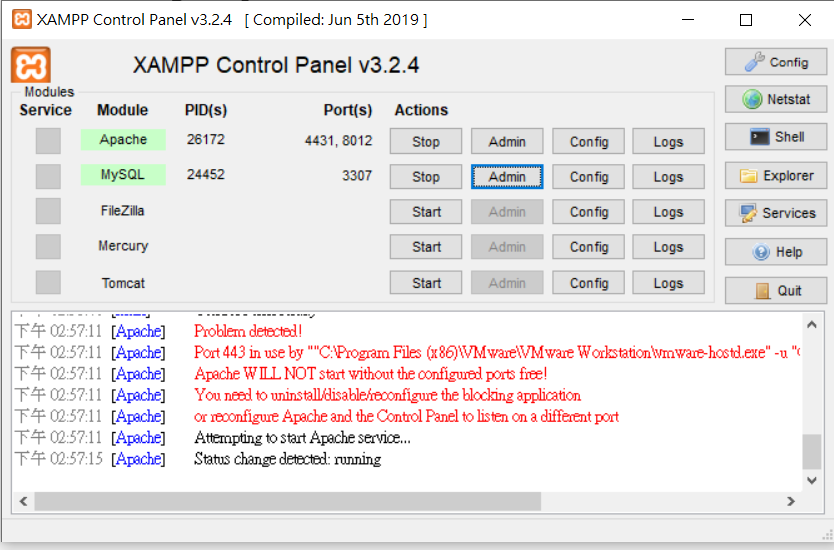Minimize the XAMPP Control Panel window

(x=688, y=20)
